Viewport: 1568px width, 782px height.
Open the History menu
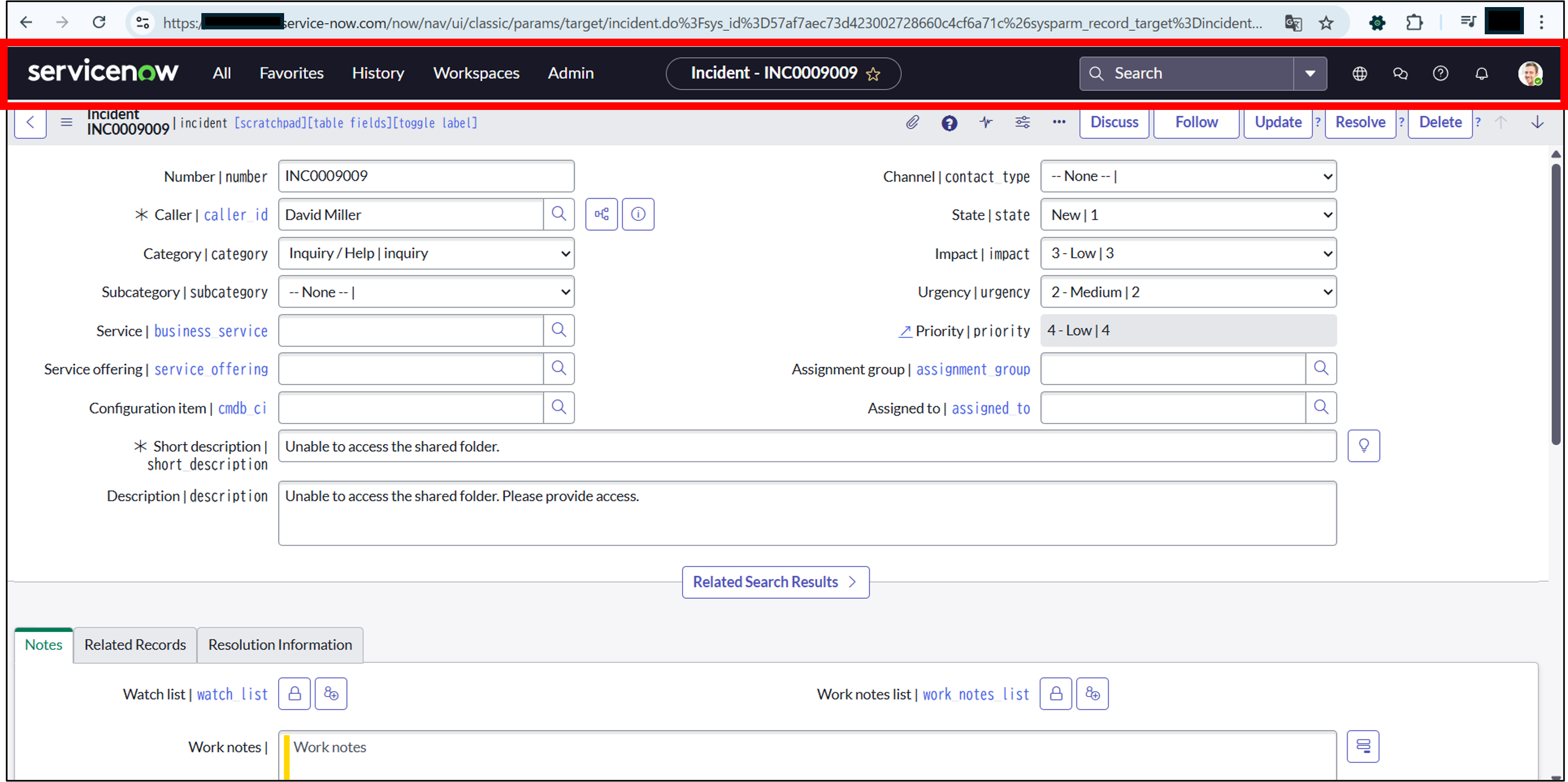(x=378, y=73)
